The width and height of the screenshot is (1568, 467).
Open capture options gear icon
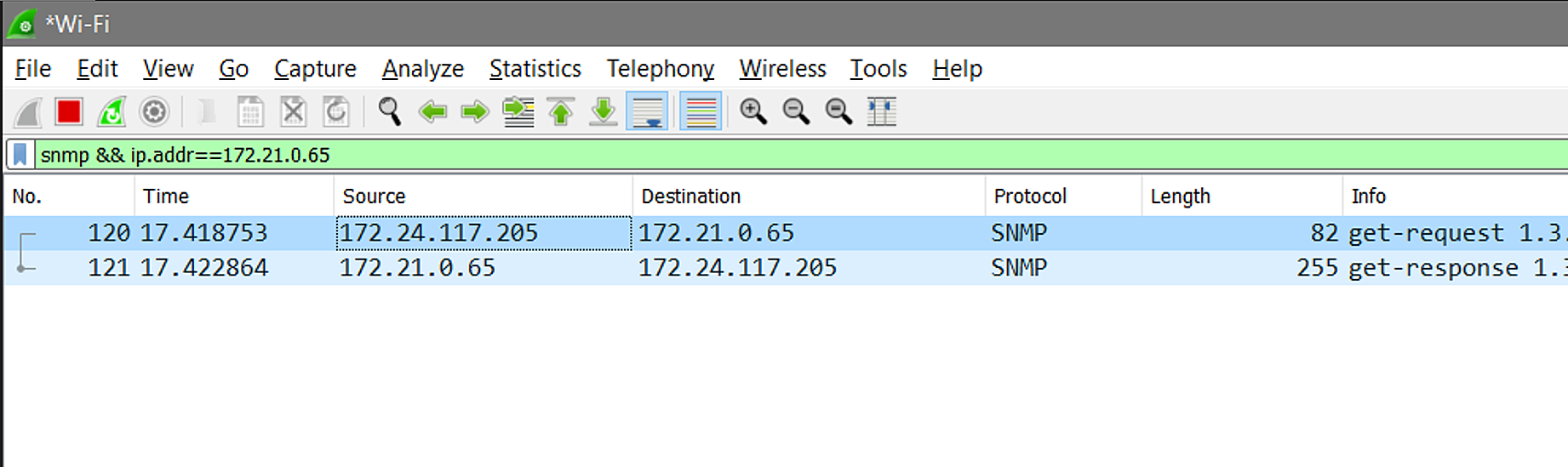154,111
